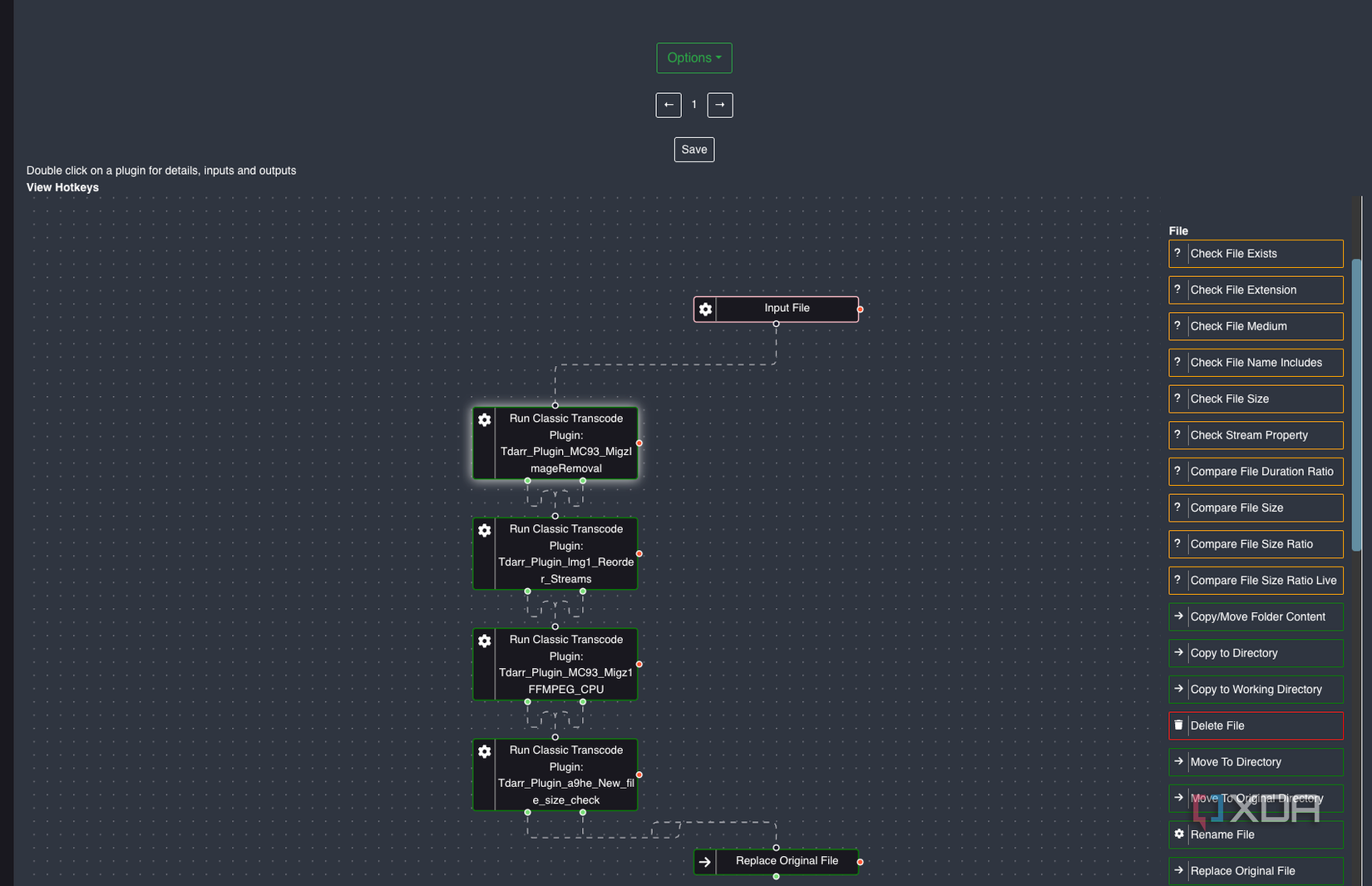
Task: Click red error handle on FFMPEG_CPU node
Action: (639, 665)
